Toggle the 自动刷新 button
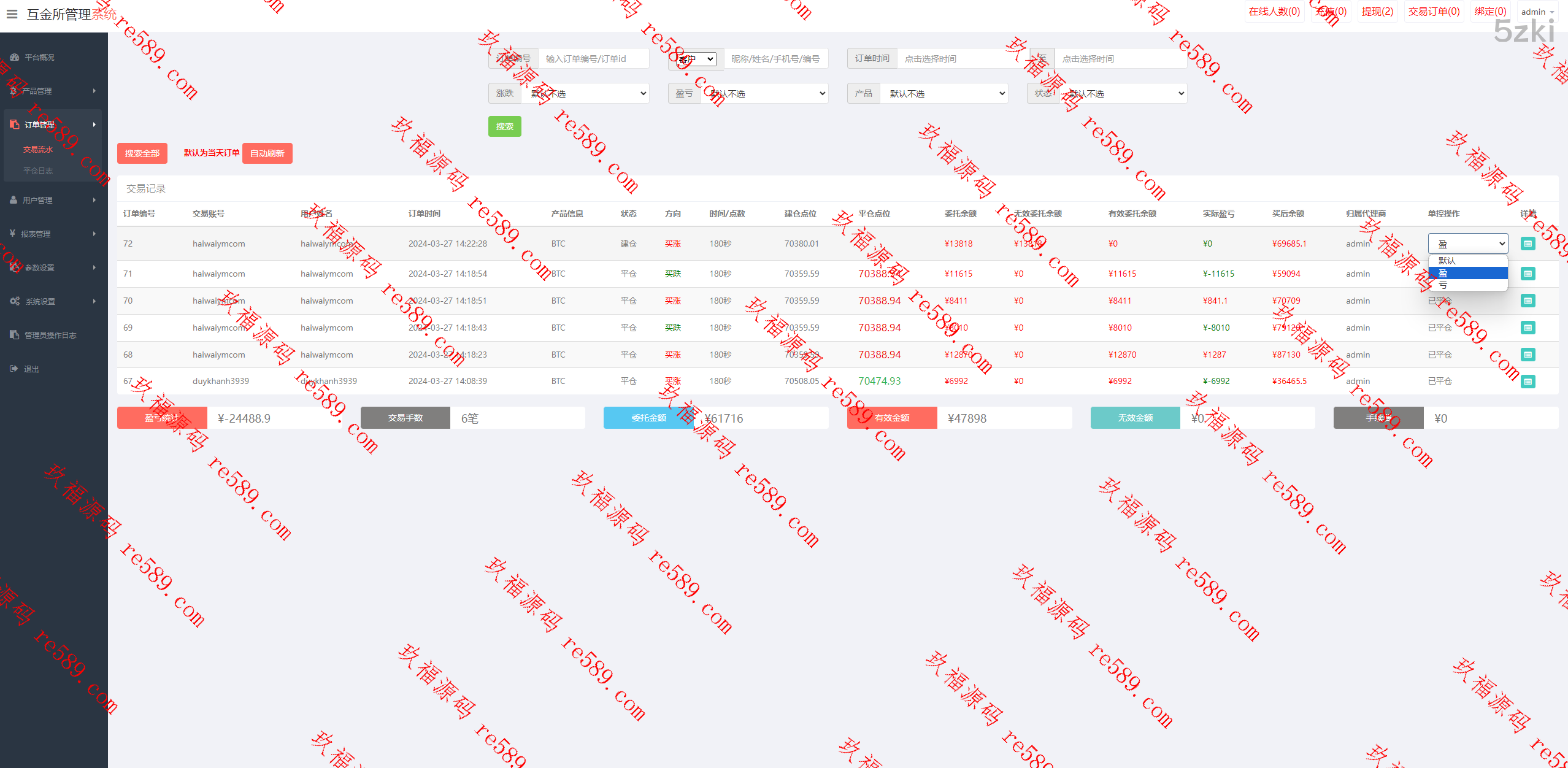Image resolution: width=1568 pixels, height=768 pixels. [267, 153]
